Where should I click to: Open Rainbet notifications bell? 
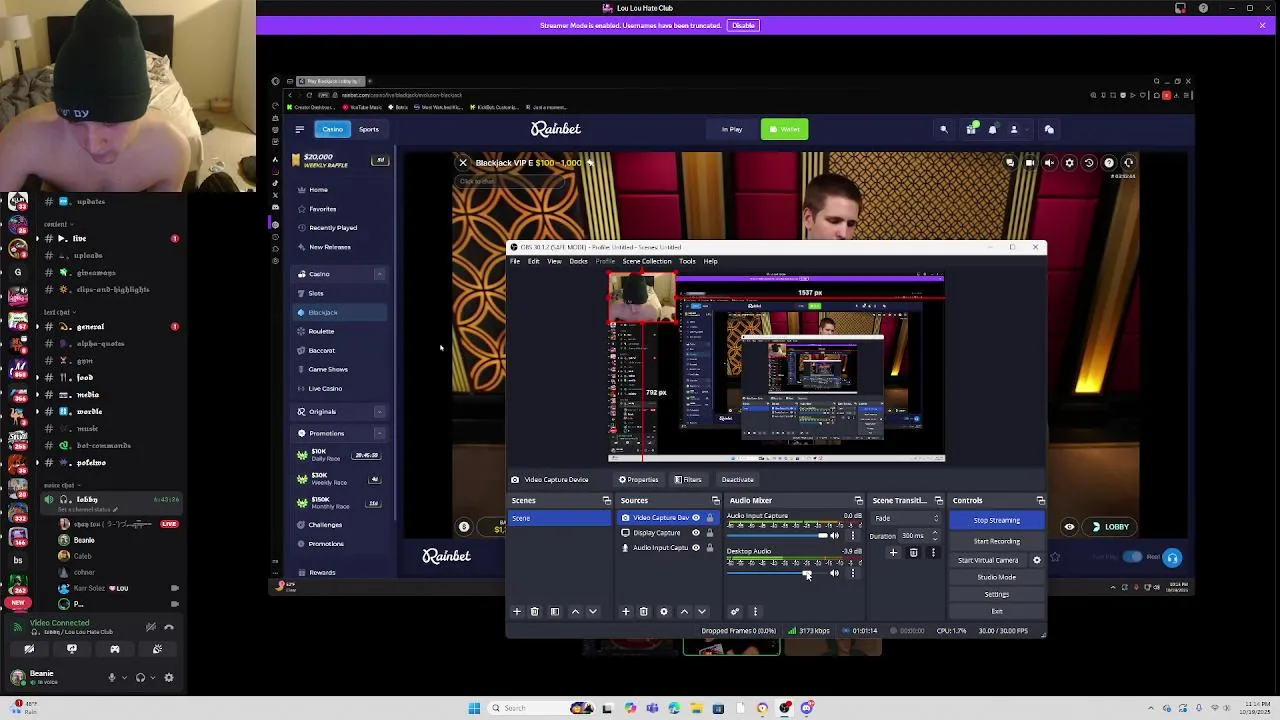tap(992, 129)
